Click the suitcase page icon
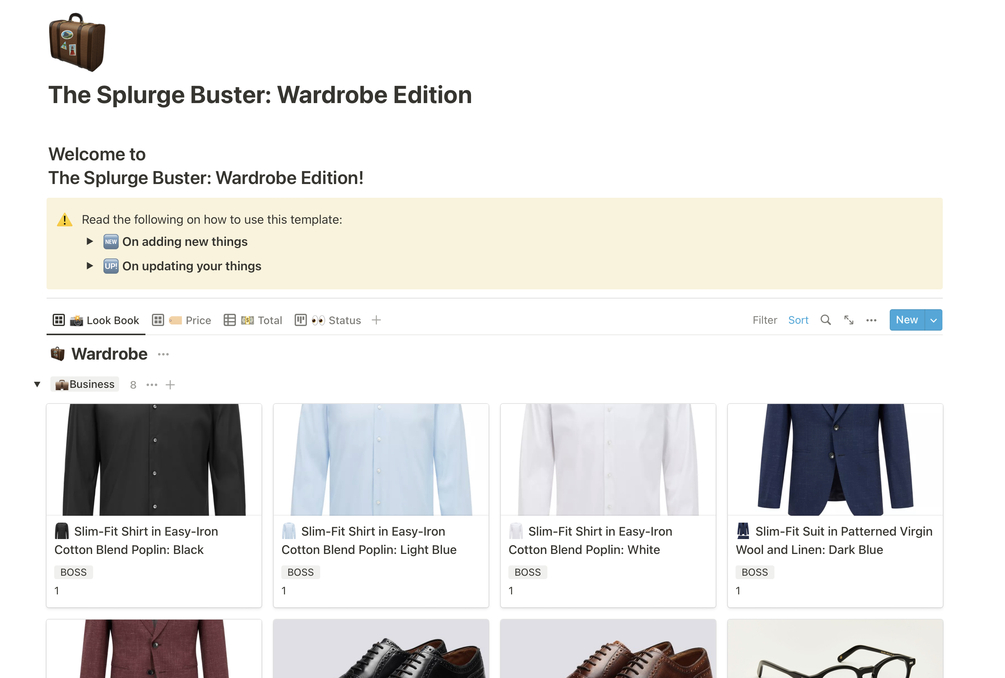The height and width of the screenshot is (678, 1005). tap(77, 42)
